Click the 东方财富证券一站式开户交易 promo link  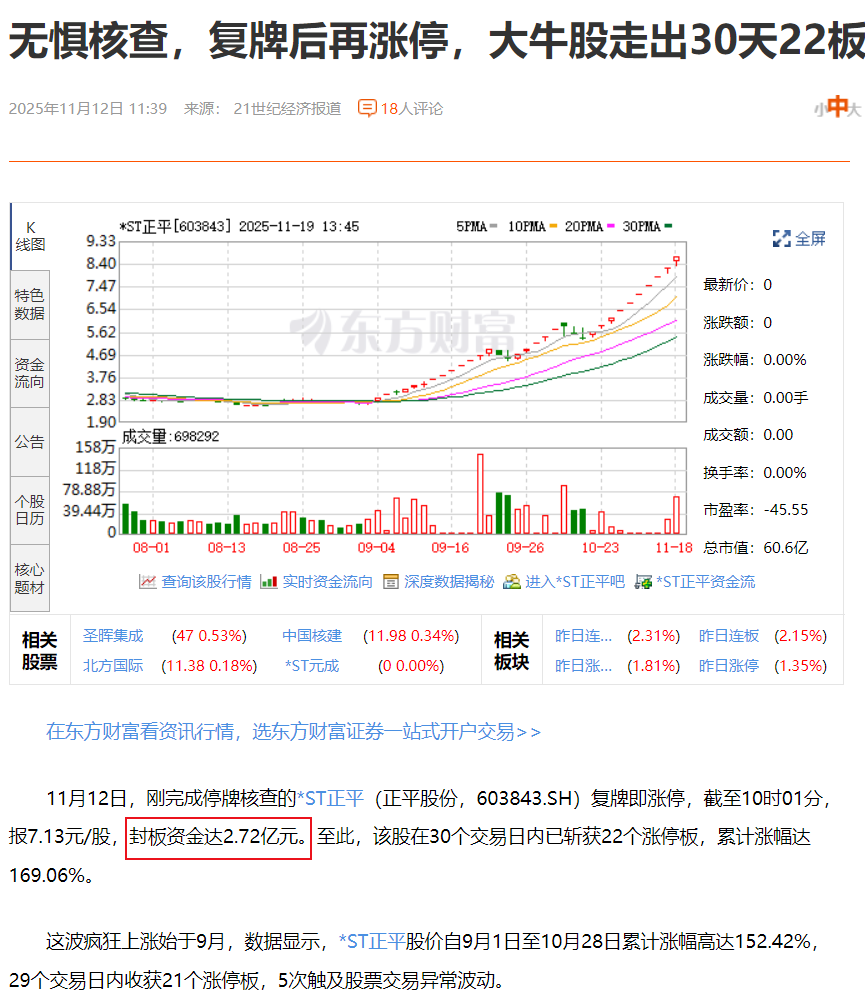click(x=293, y=732)
